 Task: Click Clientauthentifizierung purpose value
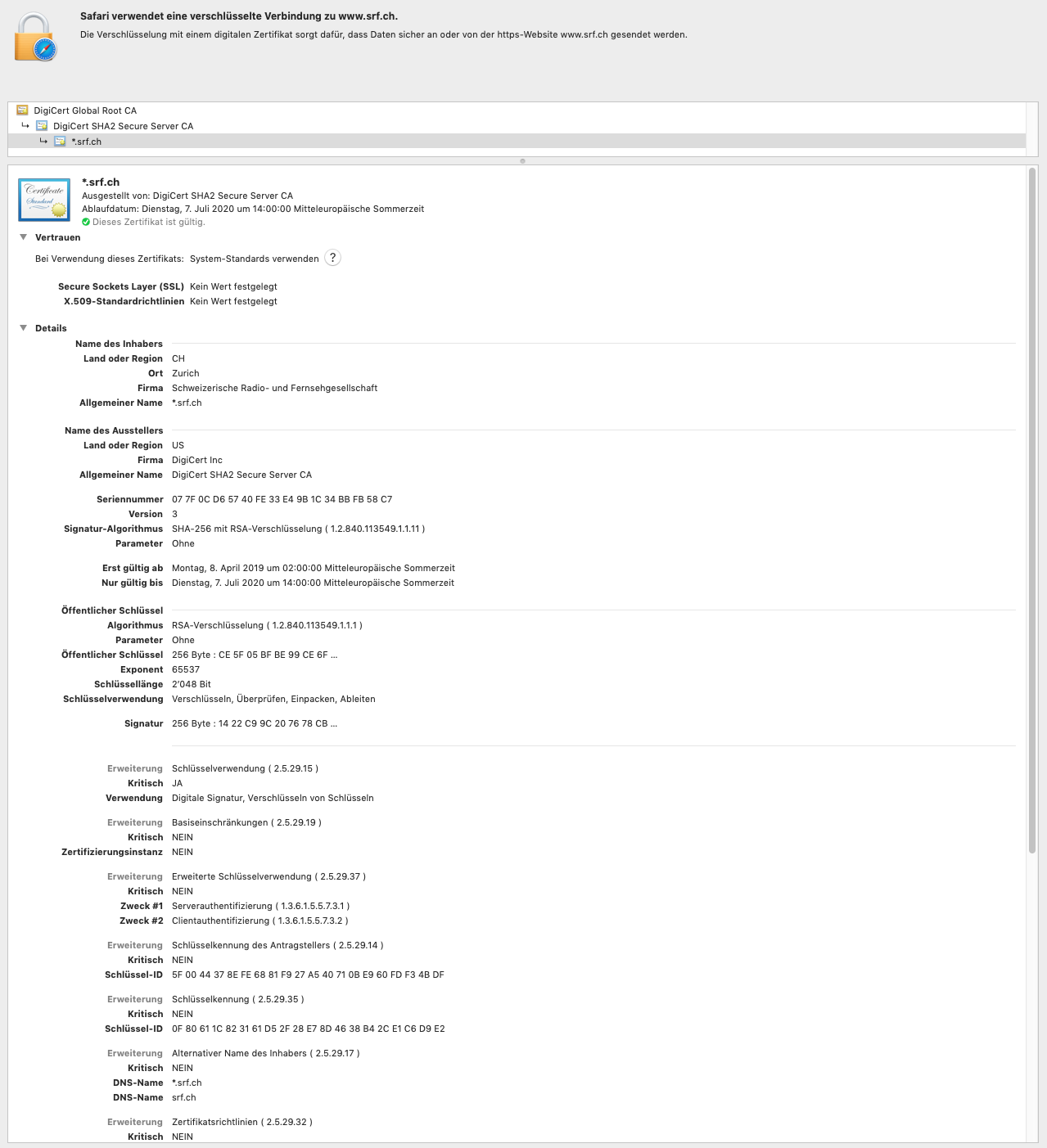pyautogui.click(x=259, y=921)
